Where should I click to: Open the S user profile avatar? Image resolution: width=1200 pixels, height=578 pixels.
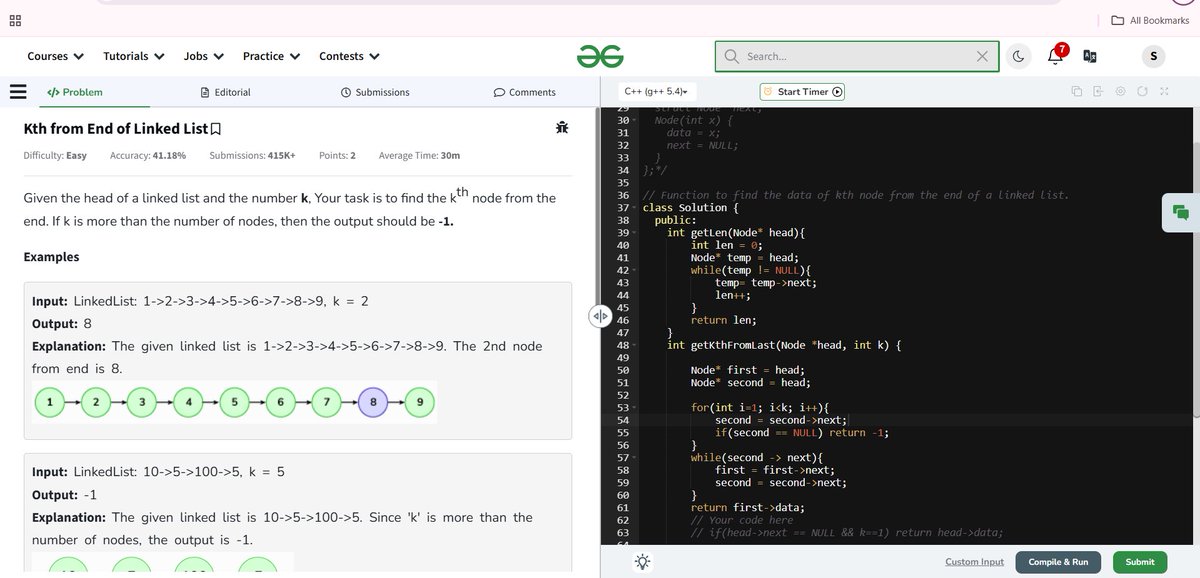[x=1152, y=56]
